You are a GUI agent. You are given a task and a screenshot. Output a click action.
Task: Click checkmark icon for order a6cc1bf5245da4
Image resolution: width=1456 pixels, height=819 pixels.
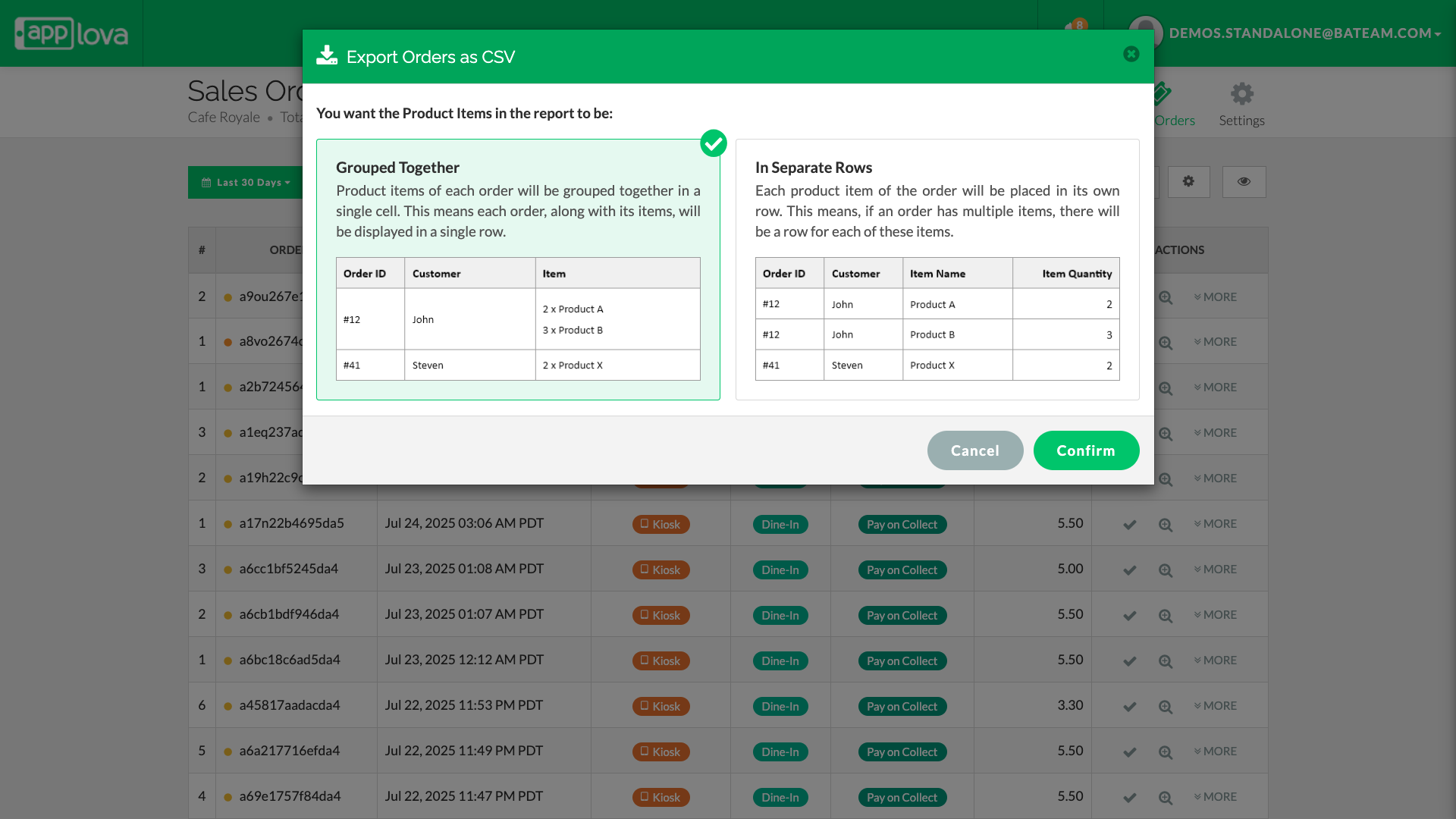click(x=1129, y=570)
